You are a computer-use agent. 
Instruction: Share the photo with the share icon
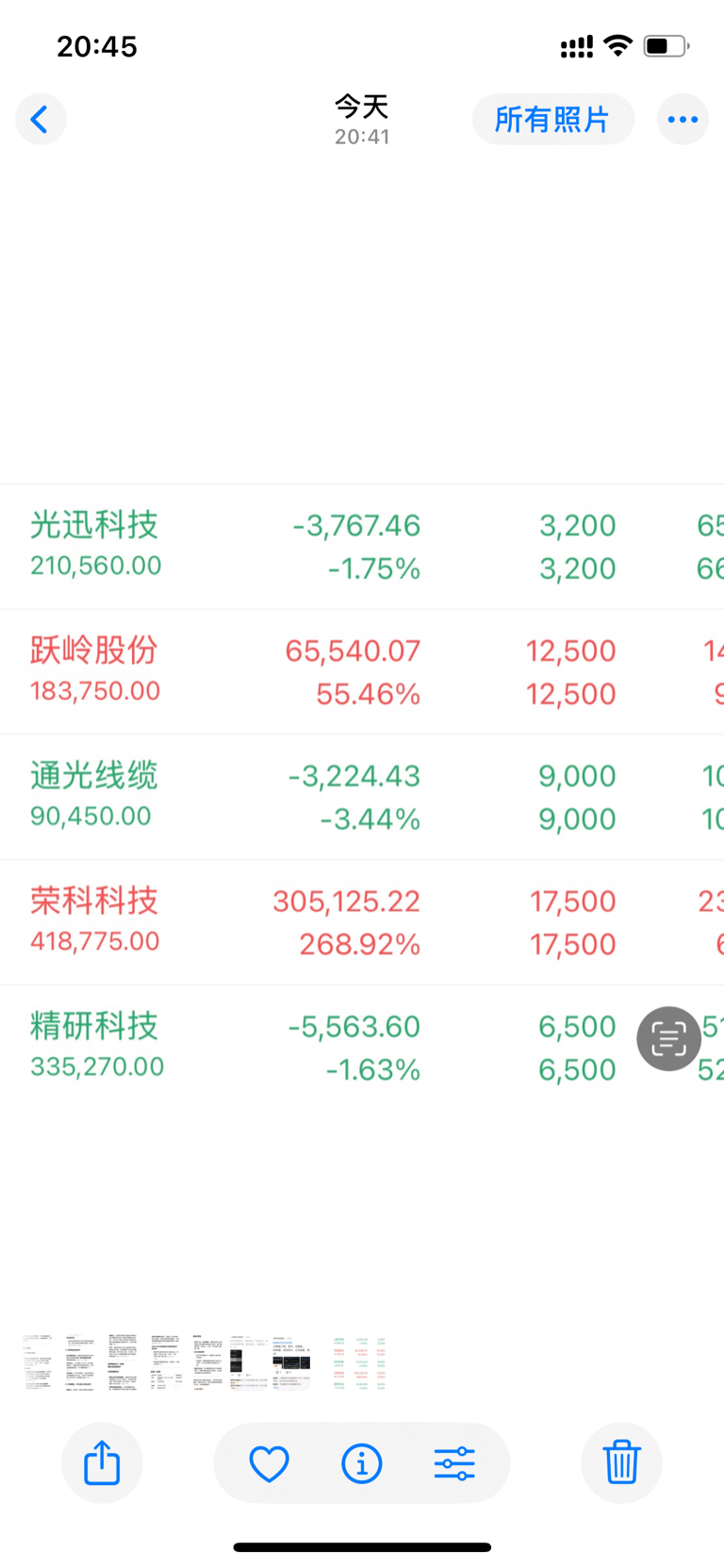pyautogui.click(x=102, y=1462)
